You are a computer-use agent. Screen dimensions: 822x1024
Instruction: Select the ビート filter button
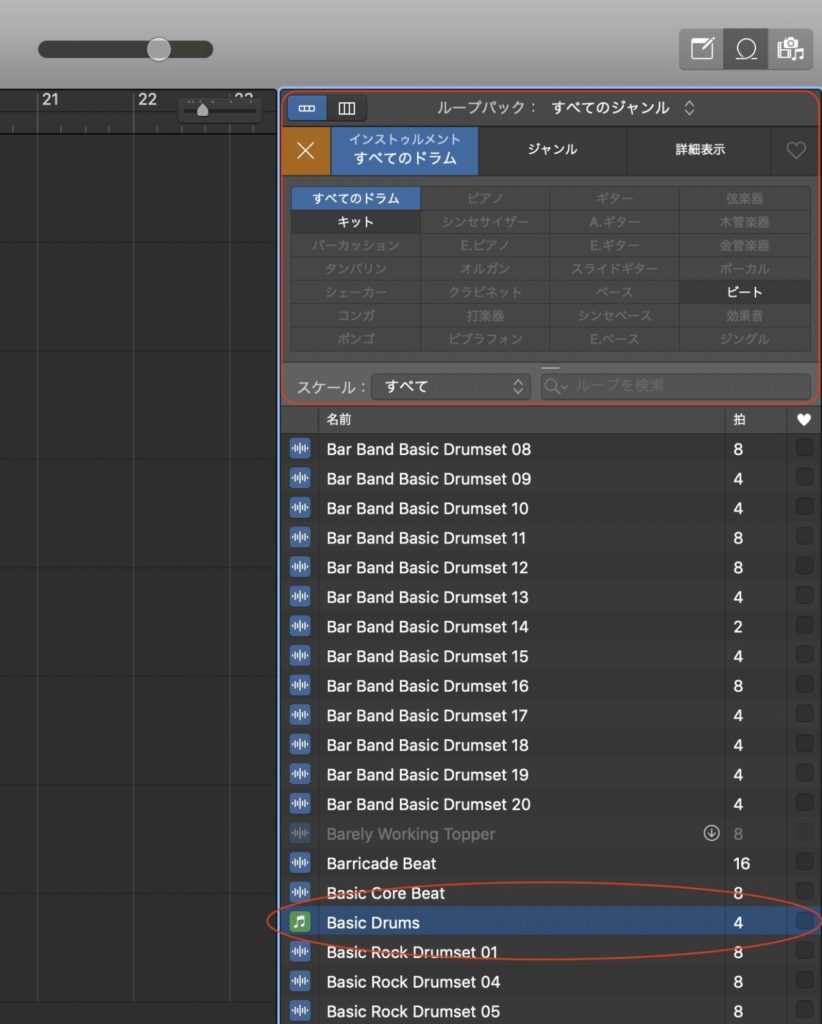click(744, 292)
